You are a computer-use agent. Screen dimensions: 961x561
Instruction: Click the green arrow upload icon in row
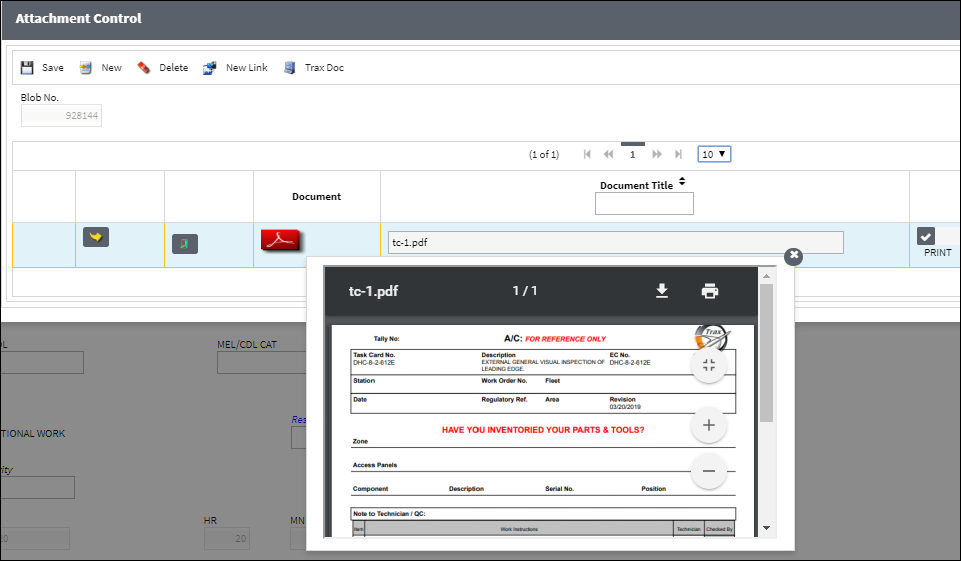click(184, 244)
